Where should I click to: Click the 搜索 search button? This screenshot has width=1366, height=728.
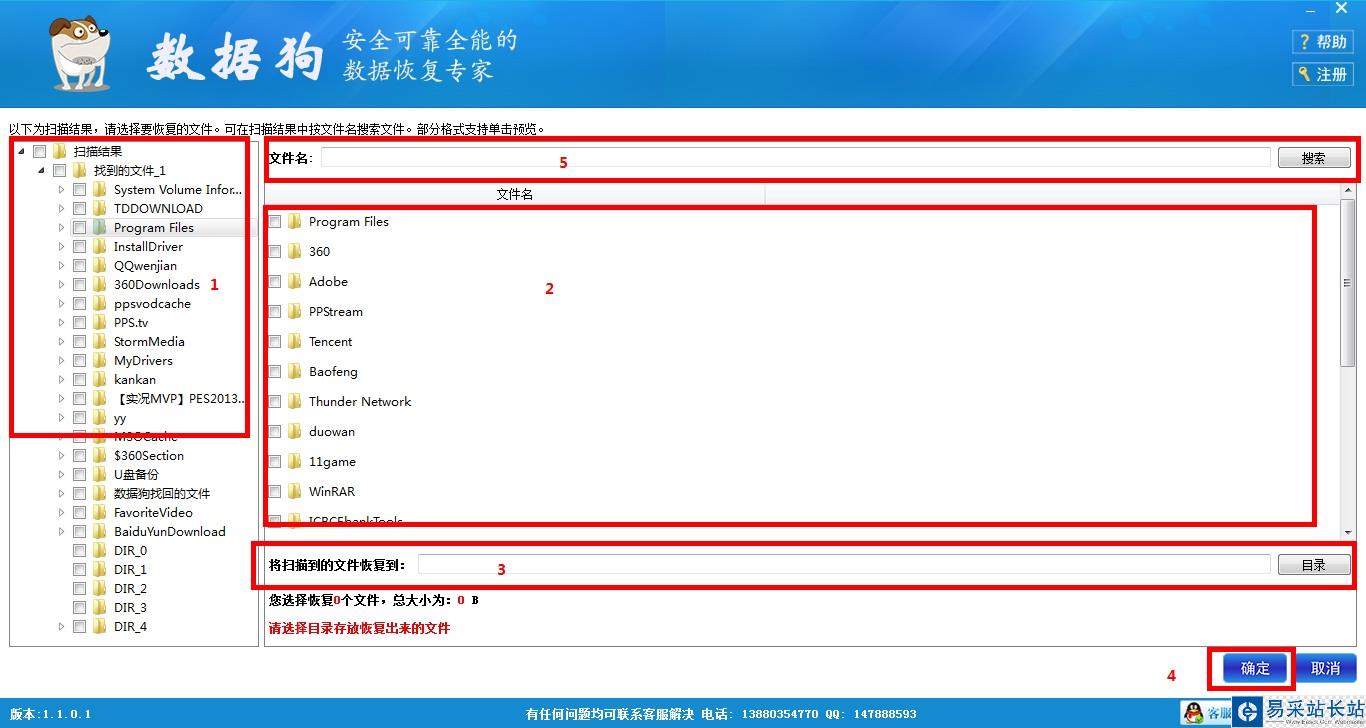pos(1314,158)
